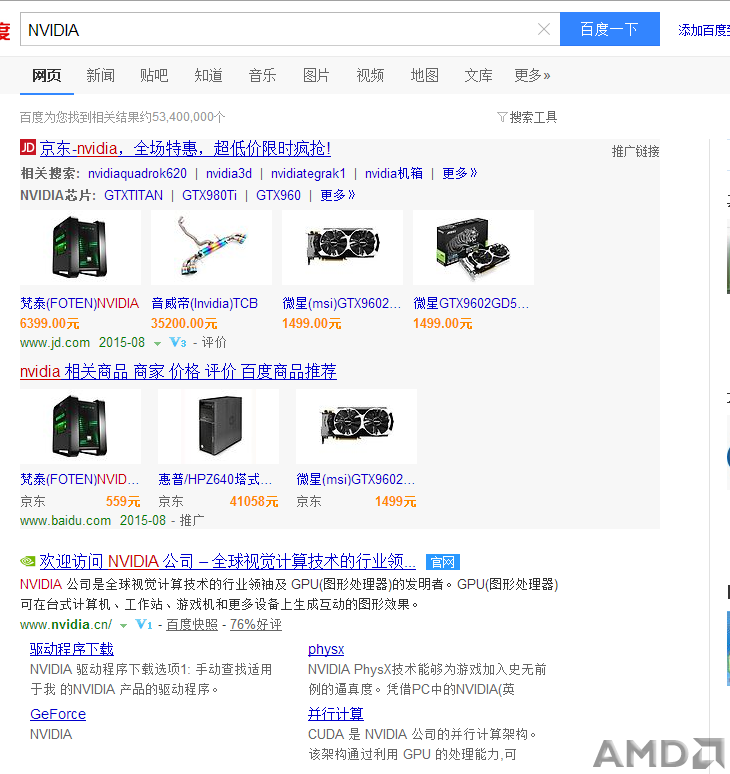Click the 评价 link after www.jd.com

[x=214, y=342]
